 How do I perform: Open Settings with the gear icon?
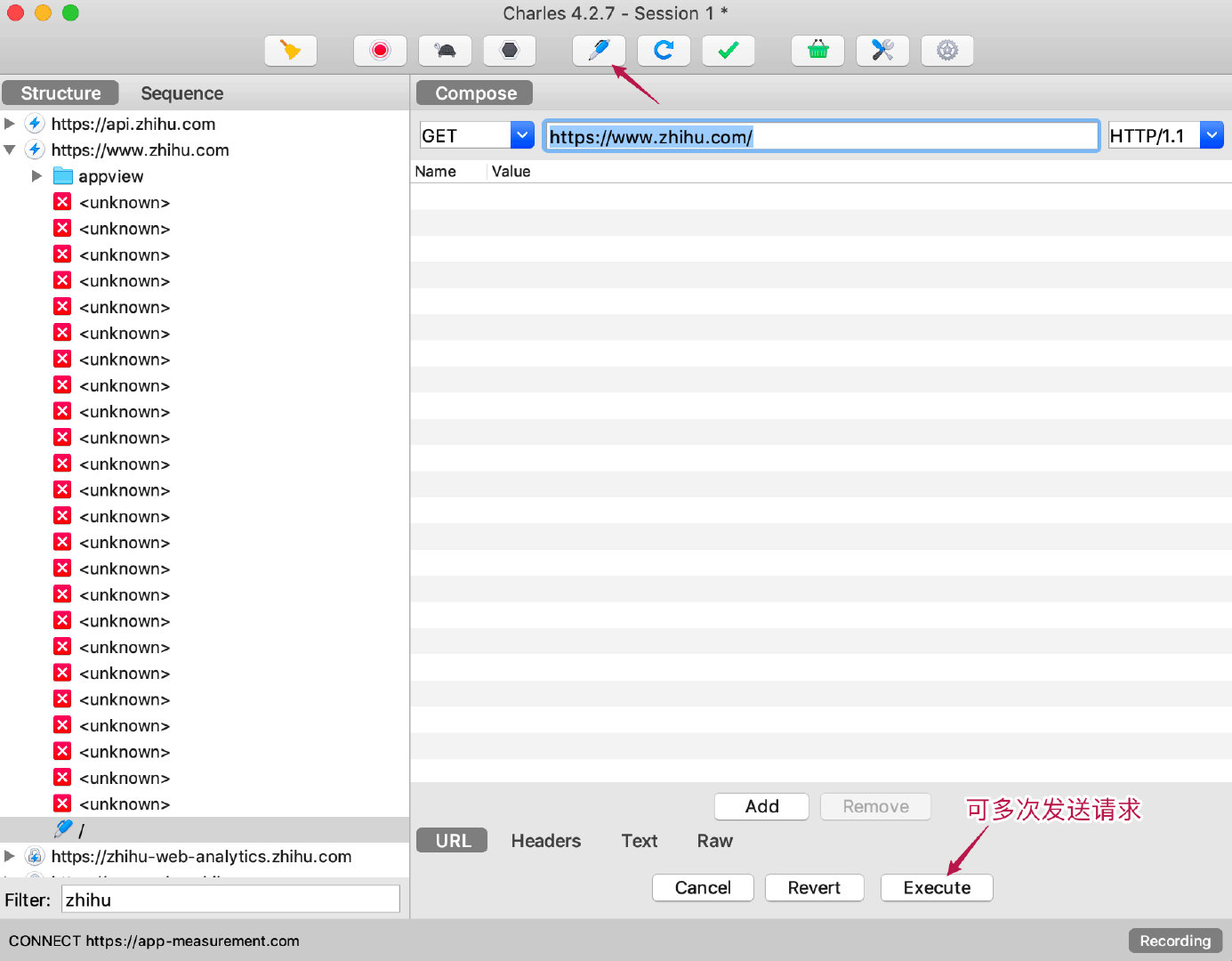947,51
